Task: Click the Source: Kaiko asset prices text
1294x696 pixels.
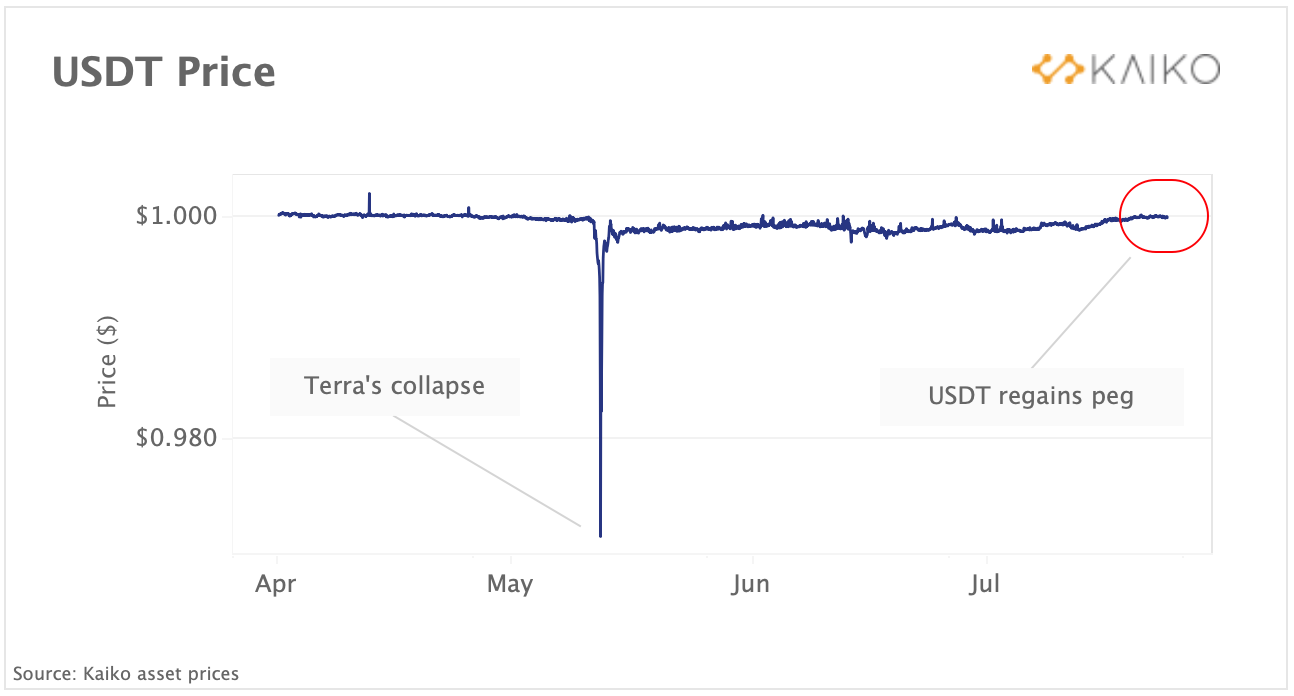Action: point(126,673)
